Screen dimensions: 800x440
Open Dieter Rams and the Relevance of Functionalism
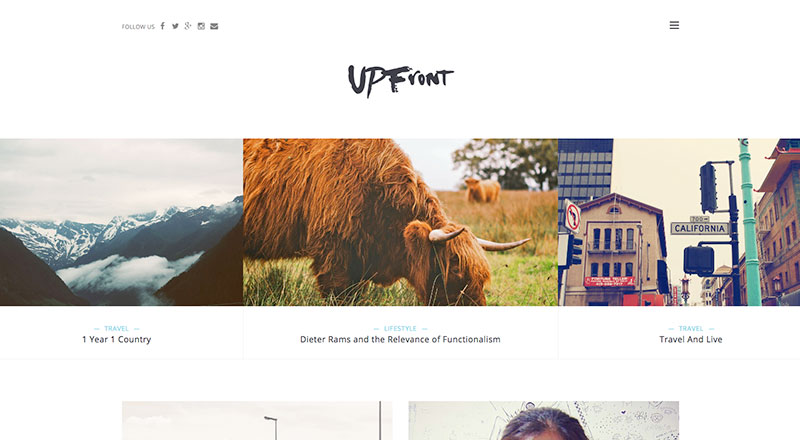400,339
